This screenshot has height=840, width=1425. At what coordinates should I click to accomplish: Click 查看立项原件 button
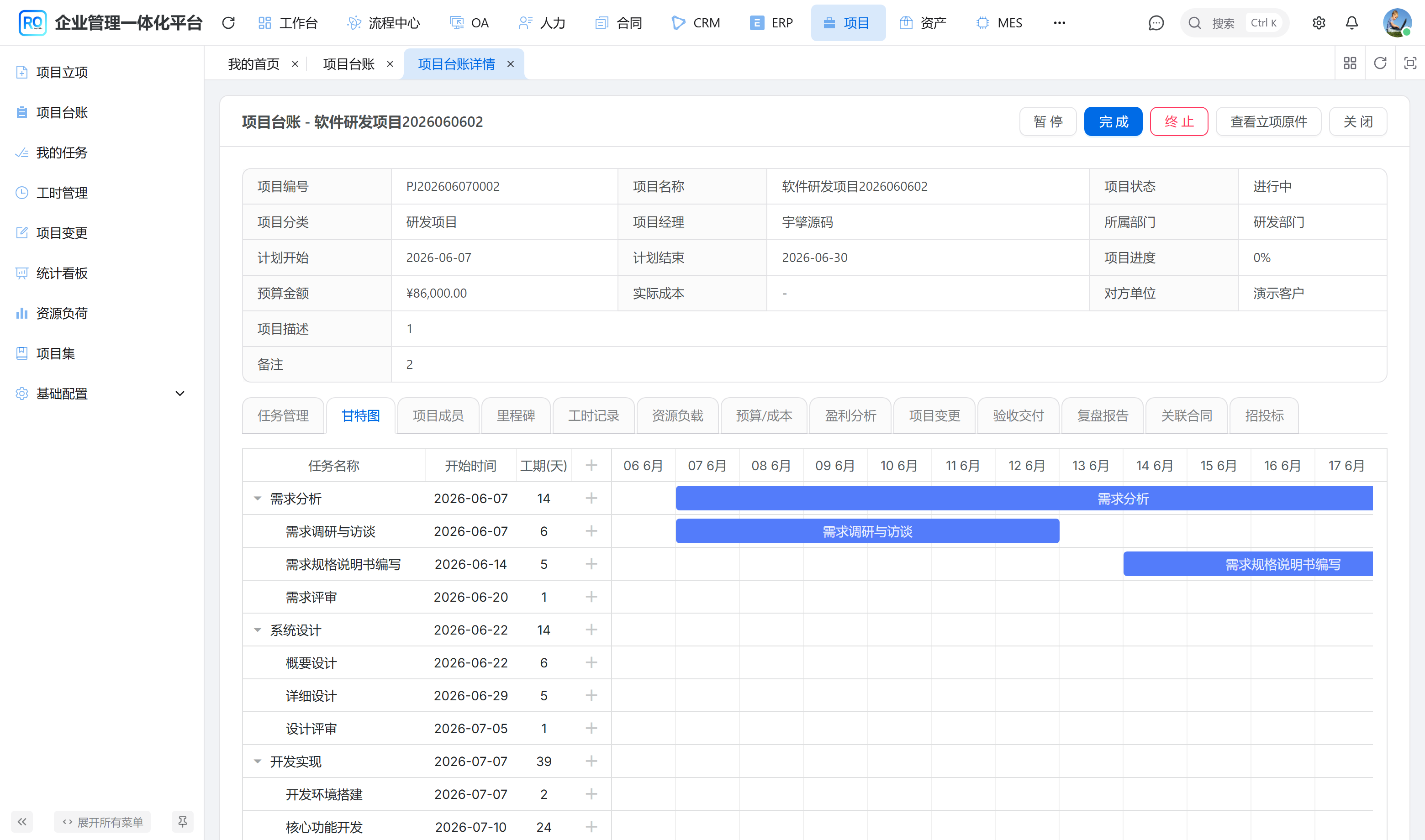pos(1268,122)
